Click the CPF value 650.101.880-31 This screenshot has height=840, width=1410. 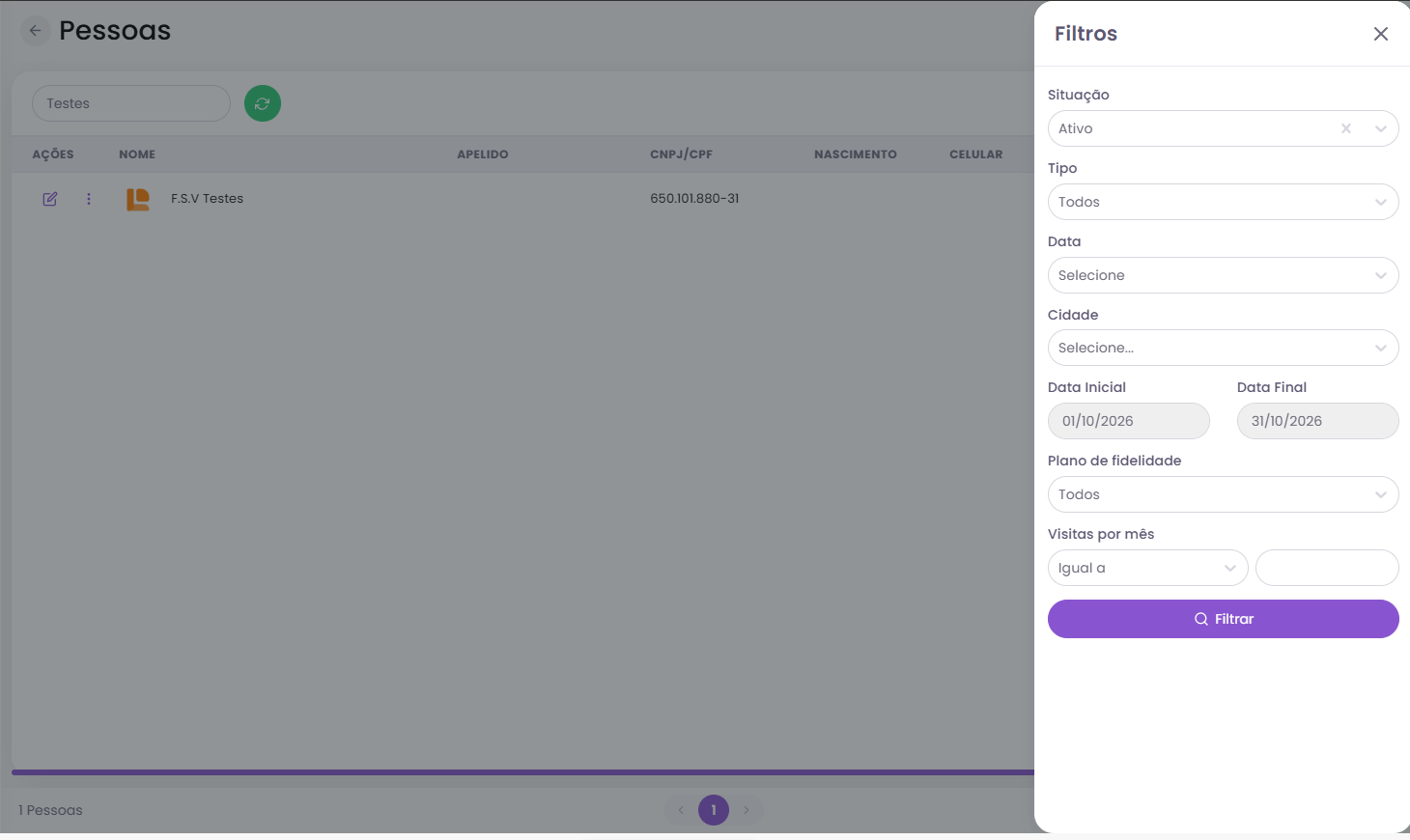point(694,199)
